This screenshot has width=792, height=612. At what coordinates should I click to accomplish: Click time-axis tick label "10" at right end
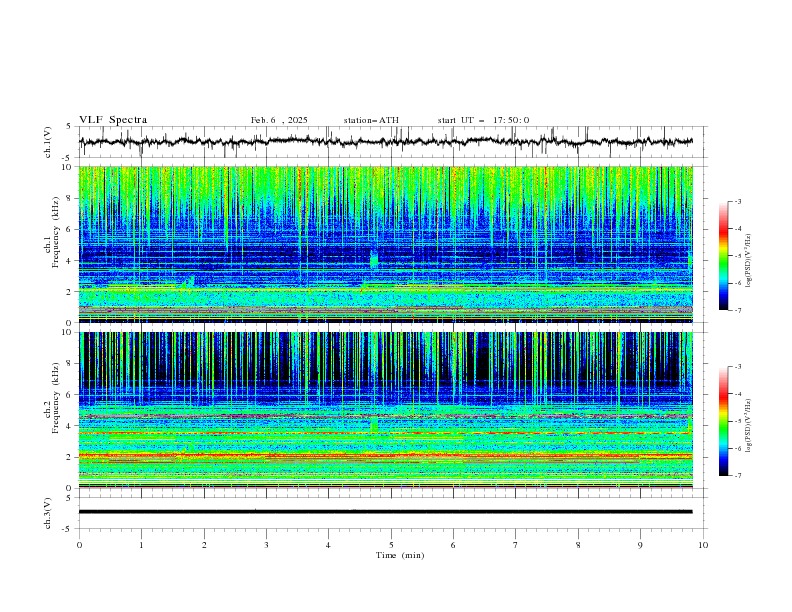tap(703, 545)
